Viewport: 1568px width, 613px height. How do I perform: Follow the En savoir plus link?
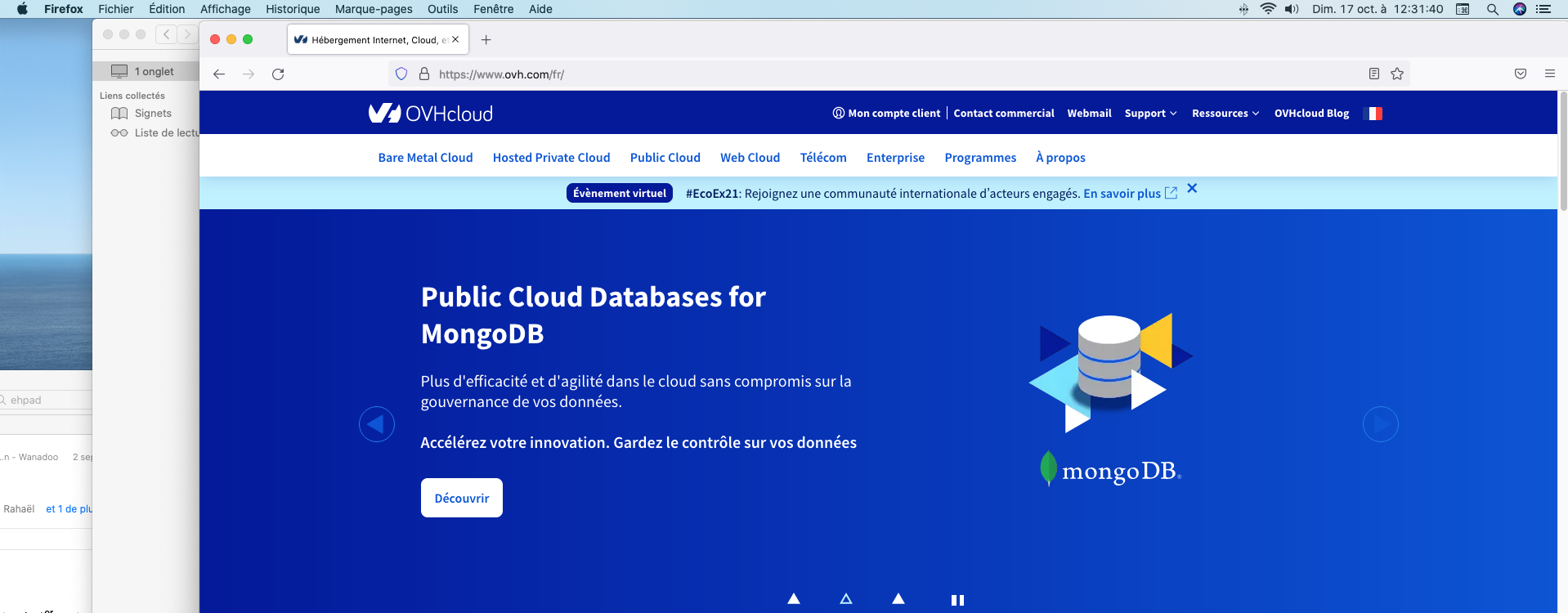[x=1122, y=194]
